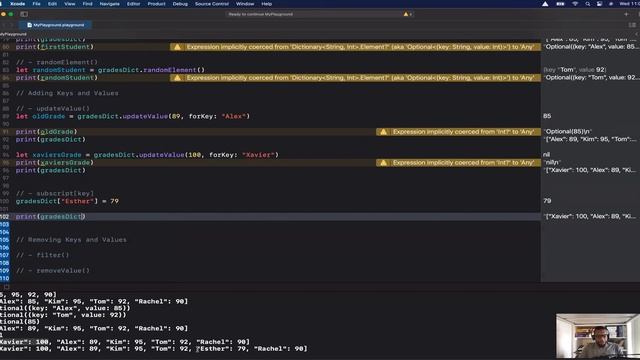Click the Wi-Fi icon in the menu bar
The height and width of the screenshot is (360, 640).
click(575, 4)
